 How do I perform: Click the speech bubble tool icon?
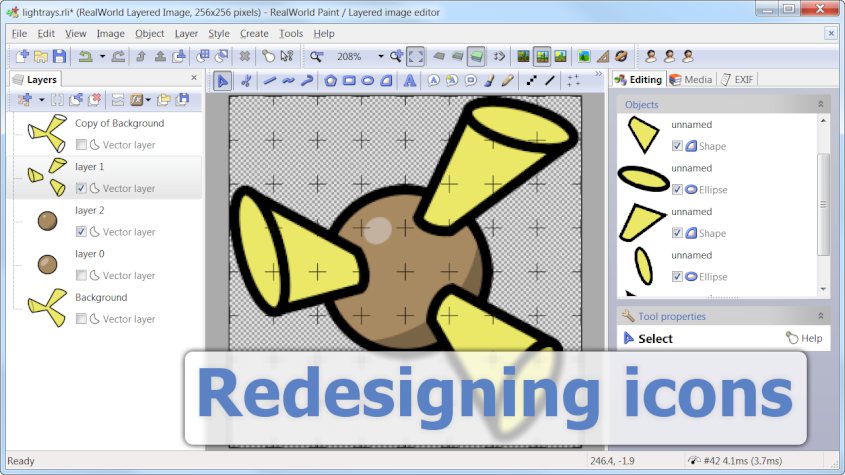click(x=470, y=81)
